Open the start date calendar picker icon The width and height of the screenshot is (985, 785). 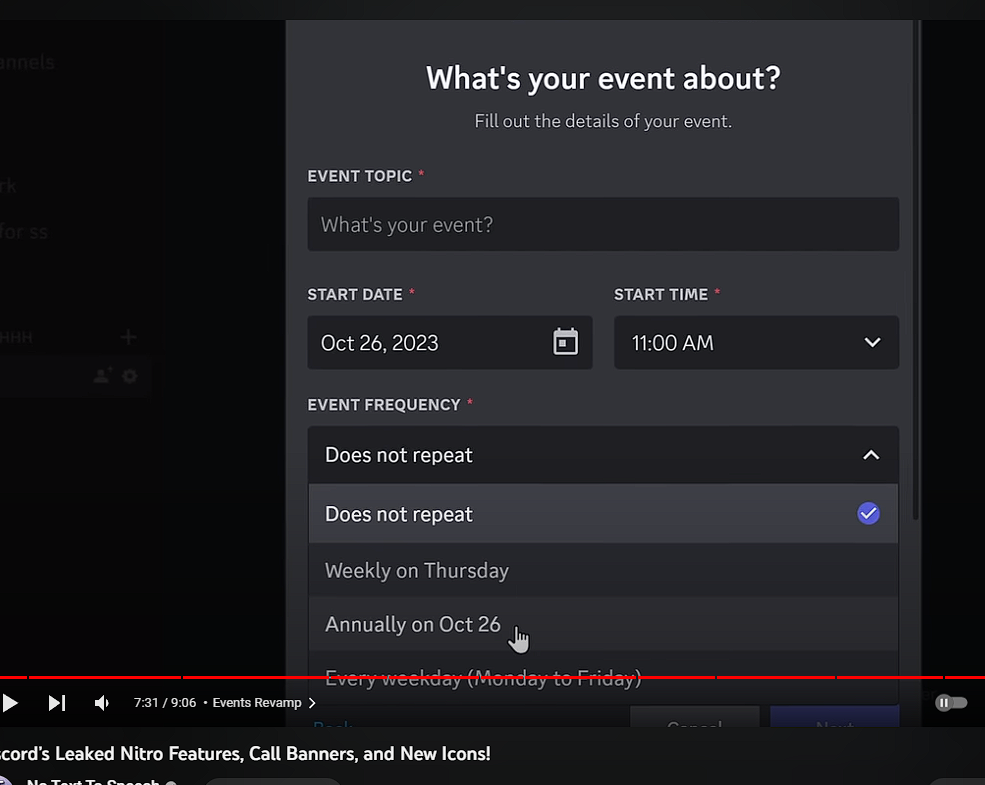[x=565, y=342]
